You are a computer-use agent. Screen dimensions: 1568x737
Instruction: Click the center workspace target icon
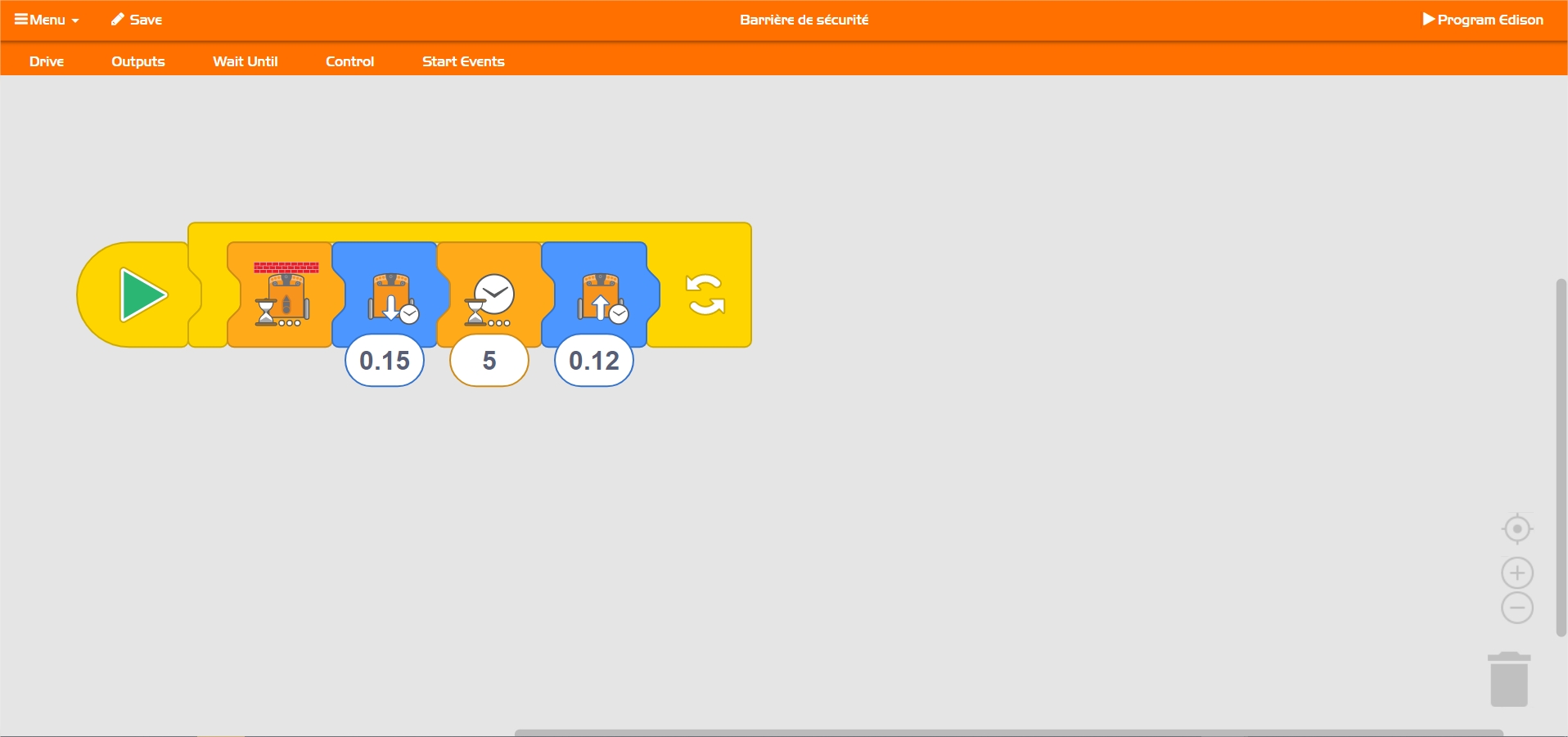point(1516,529)
